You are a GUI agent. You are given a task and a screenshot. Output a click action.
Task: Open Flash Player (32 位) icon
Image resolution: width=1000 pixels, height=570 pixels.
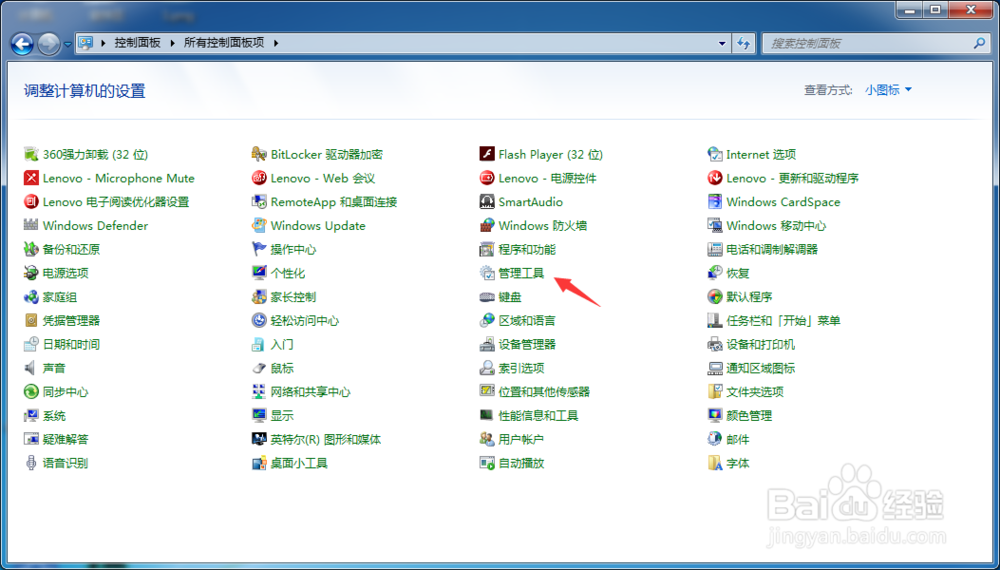click(x=487, y=154)
